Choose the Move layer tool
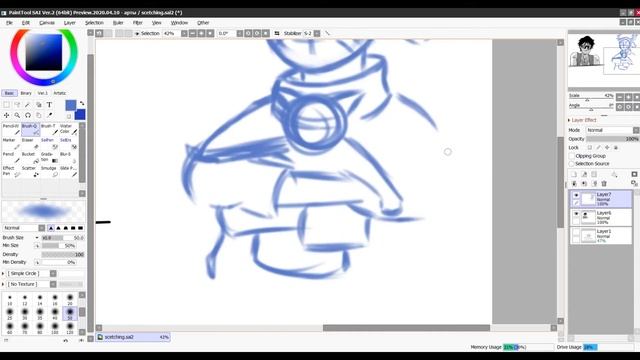Viewport: 640px width, 360px height. 7,116
